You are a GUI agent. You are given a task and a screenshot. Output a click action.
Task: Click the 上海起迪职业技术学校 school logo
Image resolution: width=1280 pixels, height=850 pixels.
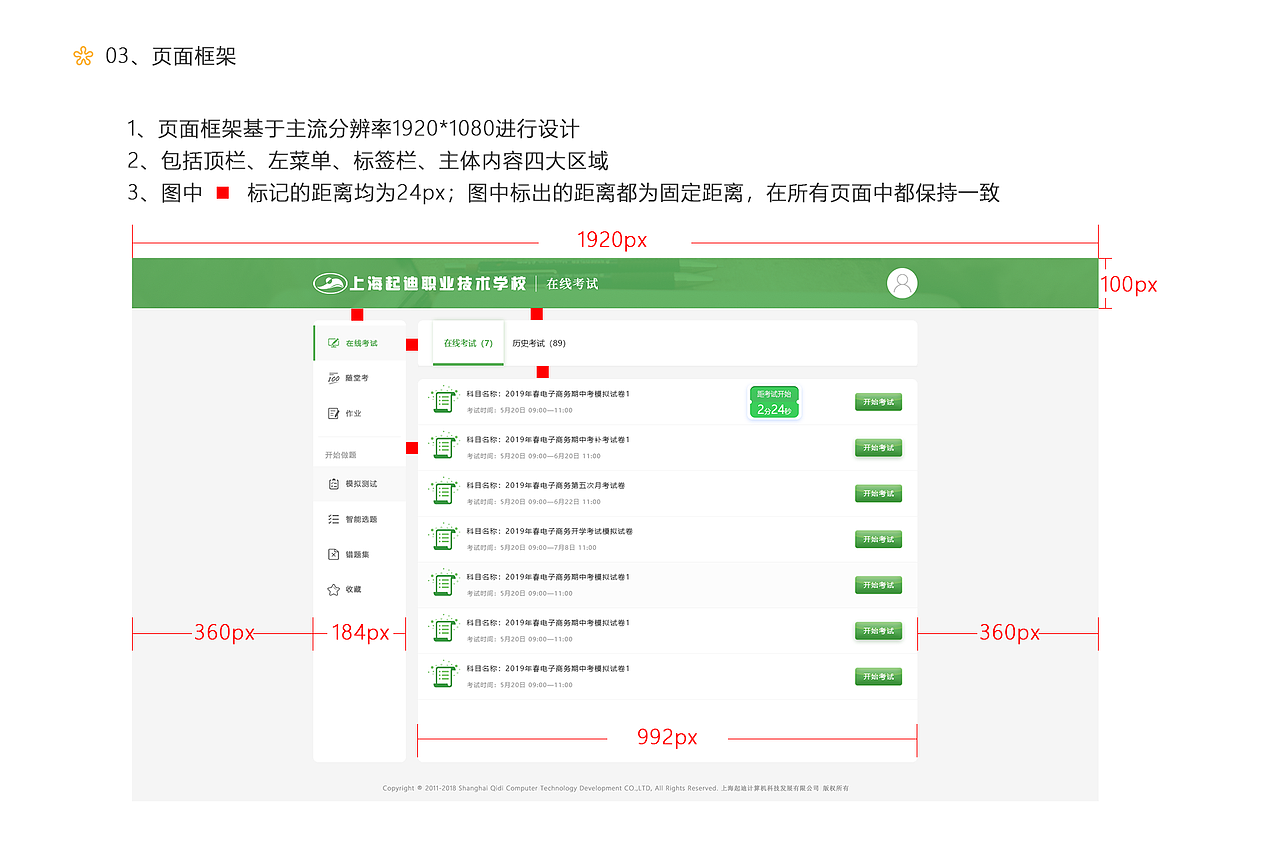click(x=420, y=283)
